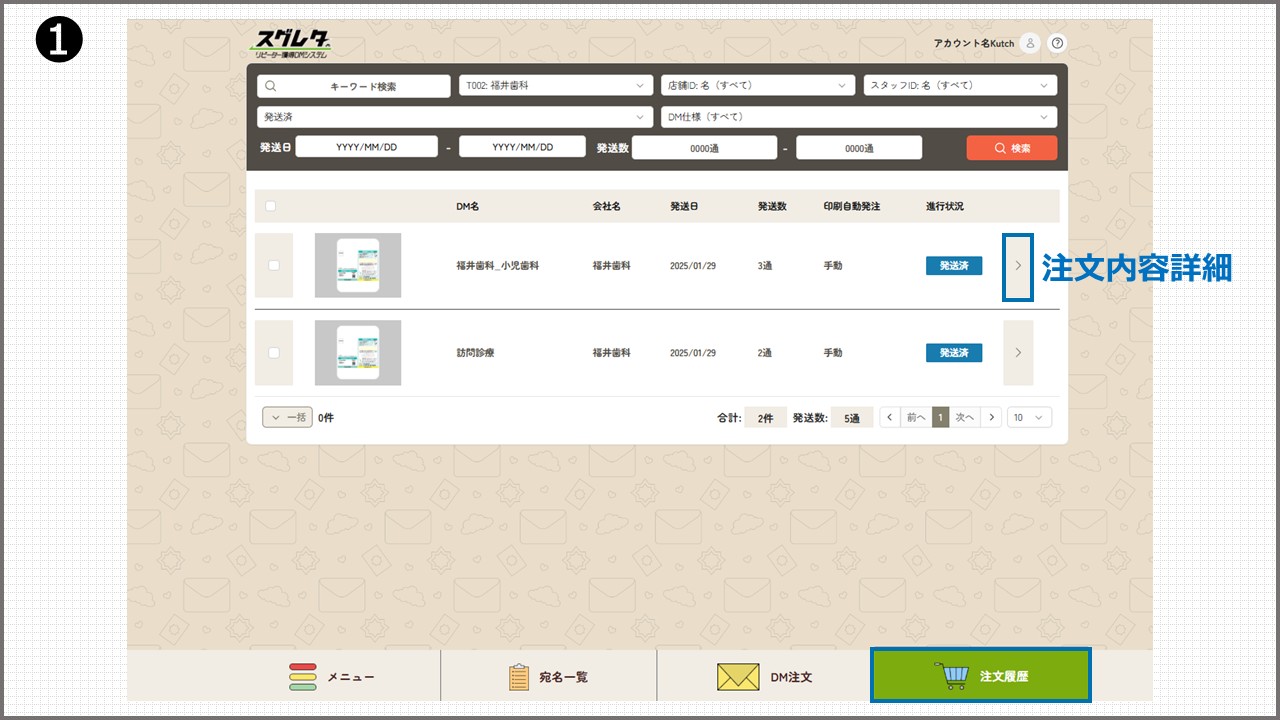This screenshot has height=720, width=1280.
Task: Click the Sugureta logo
Action: tap(292, 43)
